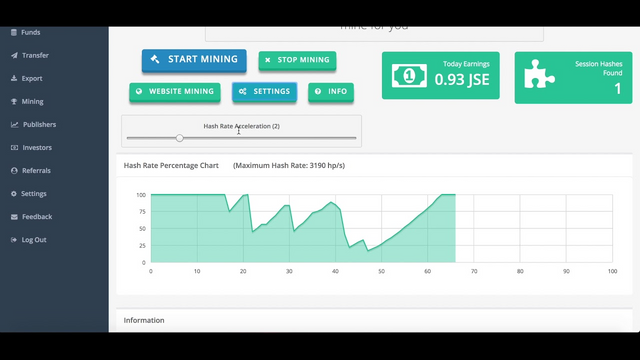Click the hash rate percentage chart area
The width and height of the screenshot is (640, 360).
(382, 228)
